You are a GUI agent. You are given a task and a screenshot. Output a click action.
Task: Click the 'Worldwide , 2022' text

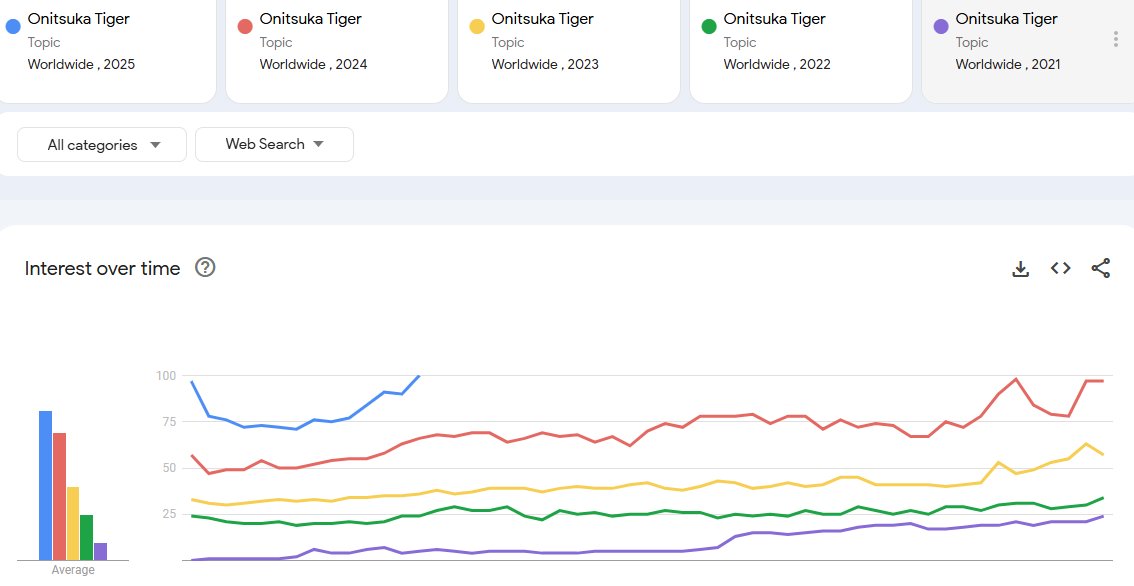(x=777, y=64)
